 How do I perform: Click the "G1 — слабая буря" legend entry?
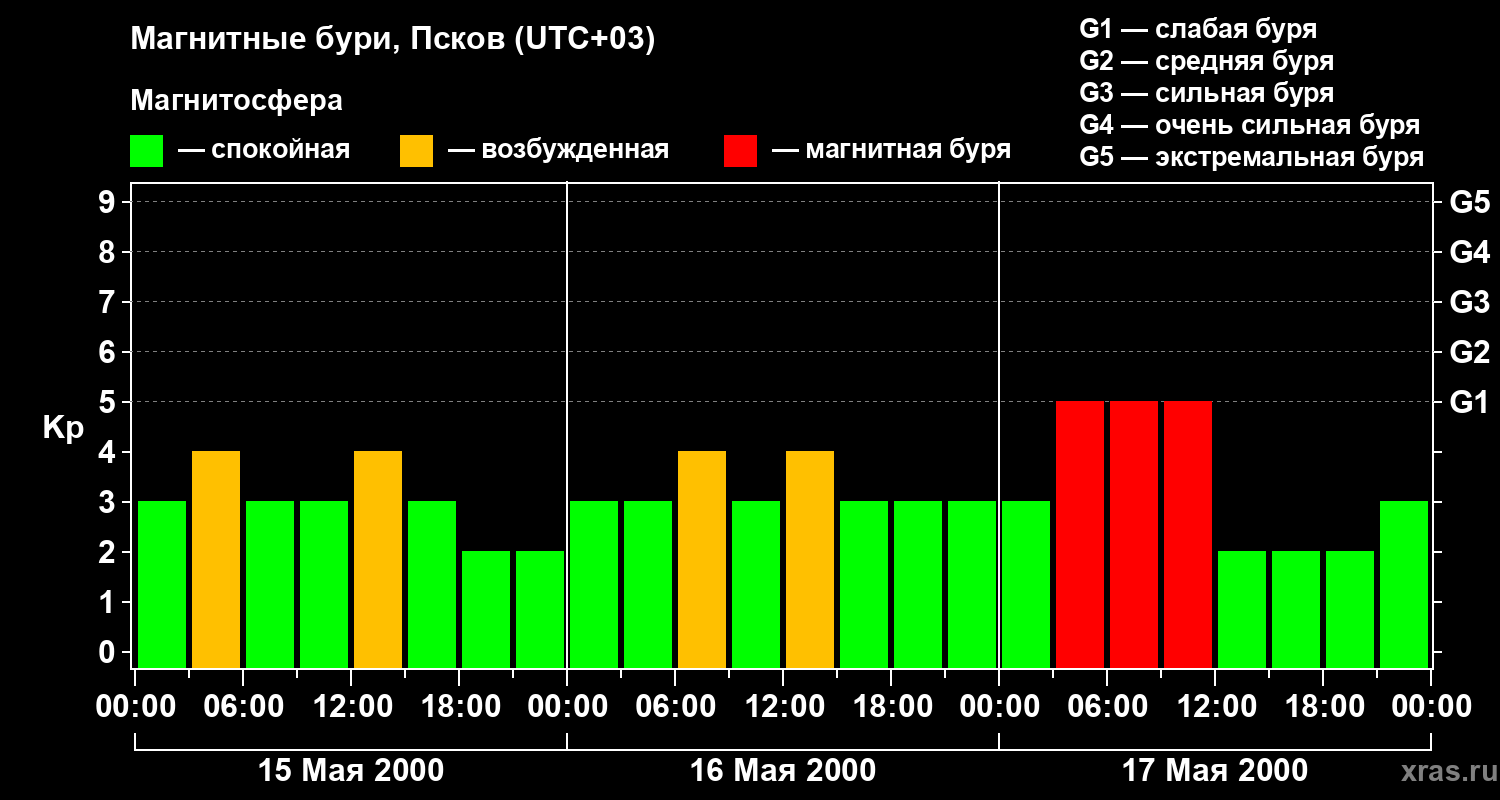1197,29
